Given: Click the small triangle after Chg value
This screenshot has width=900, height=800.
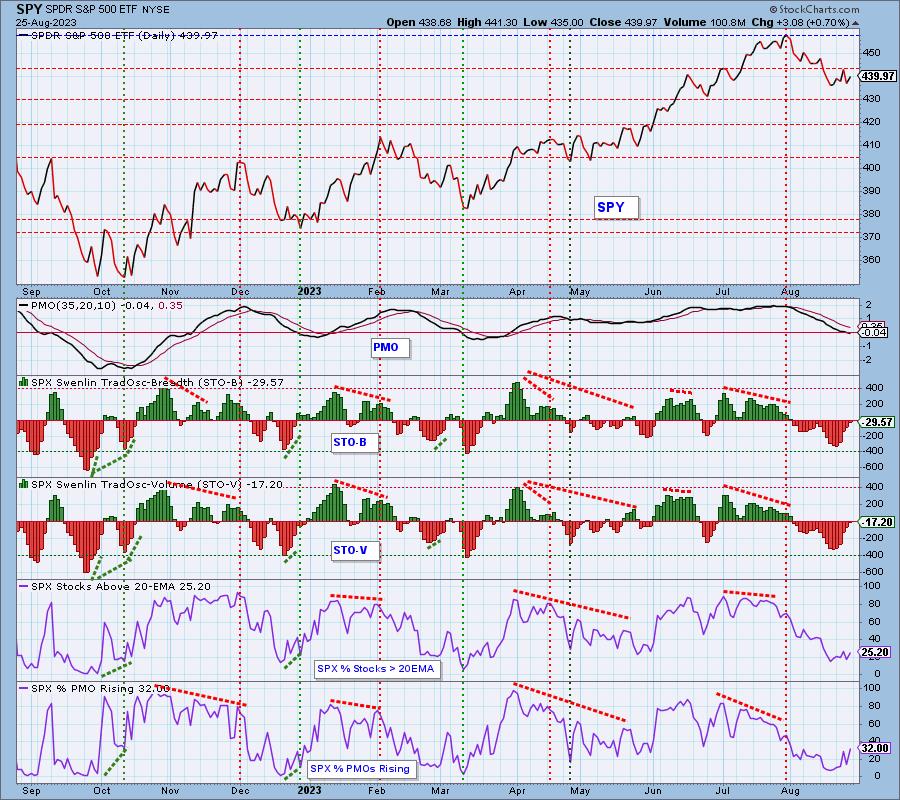Looking at the screenshot, I should [x=856, y=24].
